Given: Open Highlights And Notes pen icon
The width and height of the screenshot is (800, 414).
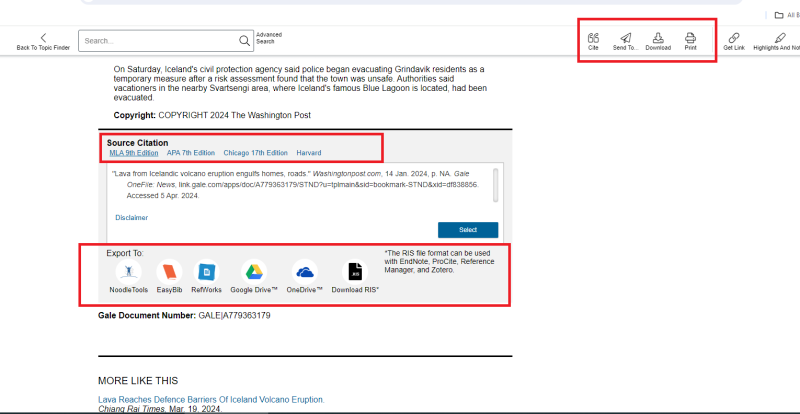Looking at the screenshot, I should (x=779, y=38).
